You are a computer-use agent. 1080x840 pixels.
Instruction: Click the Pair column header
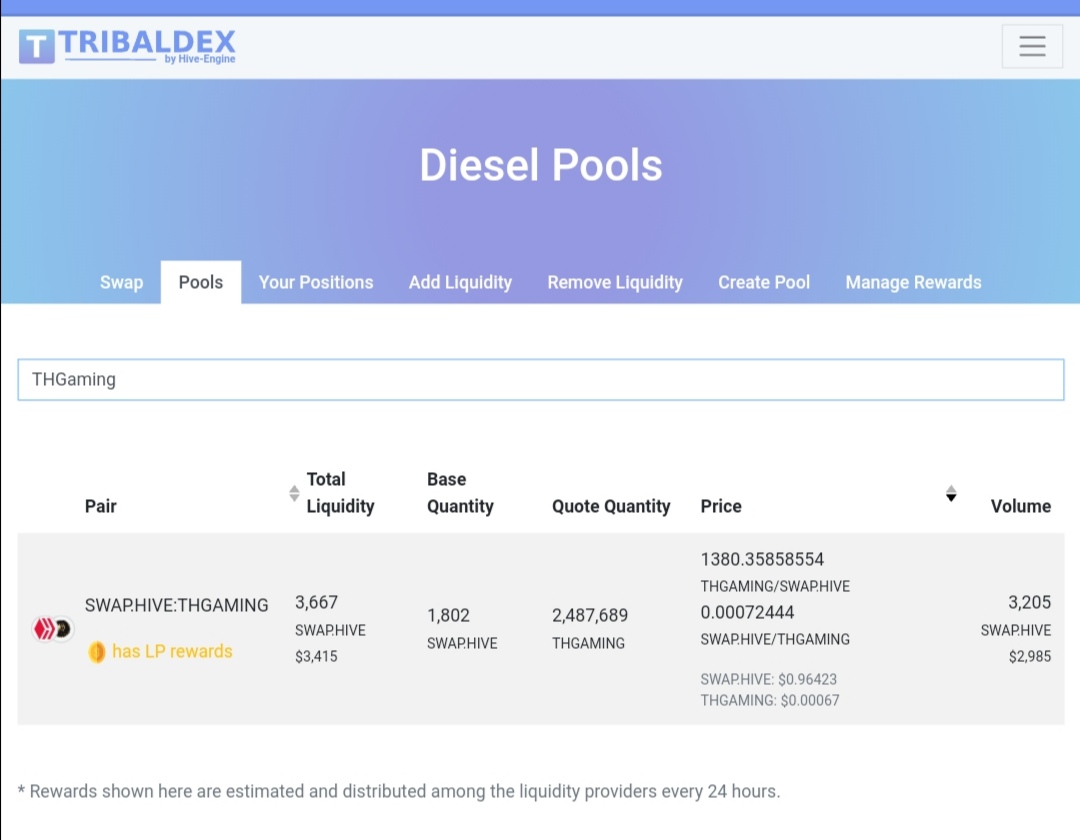(x=101, y=506)
